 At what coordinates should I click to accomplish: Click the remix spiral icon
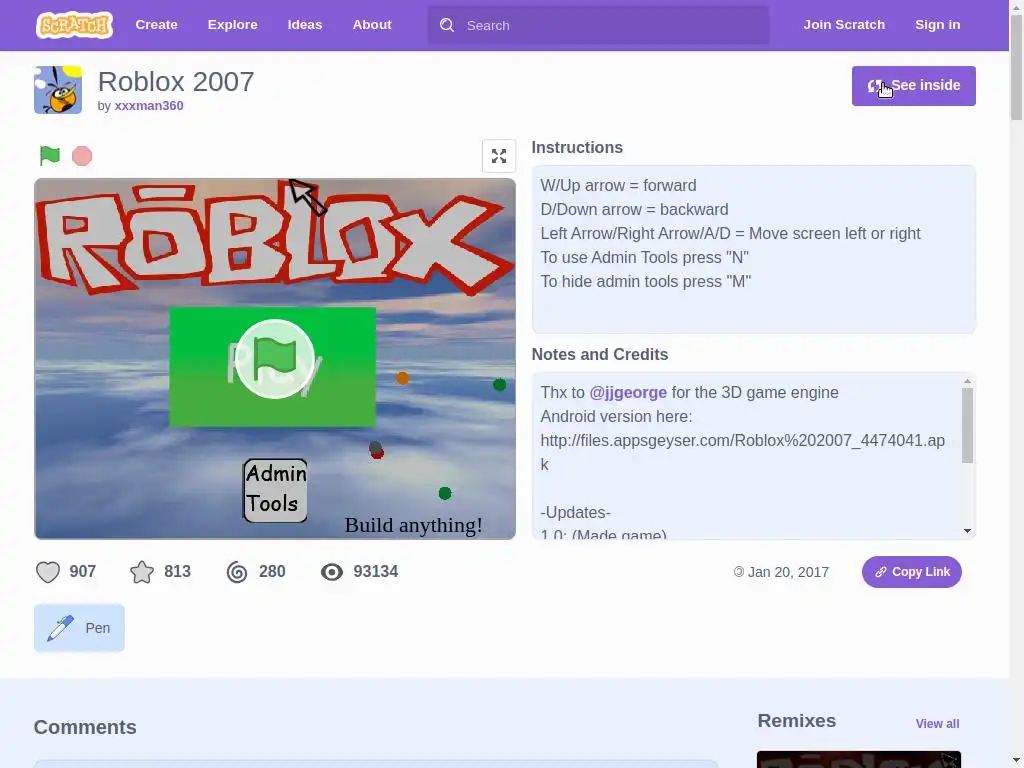coord(236,572)
